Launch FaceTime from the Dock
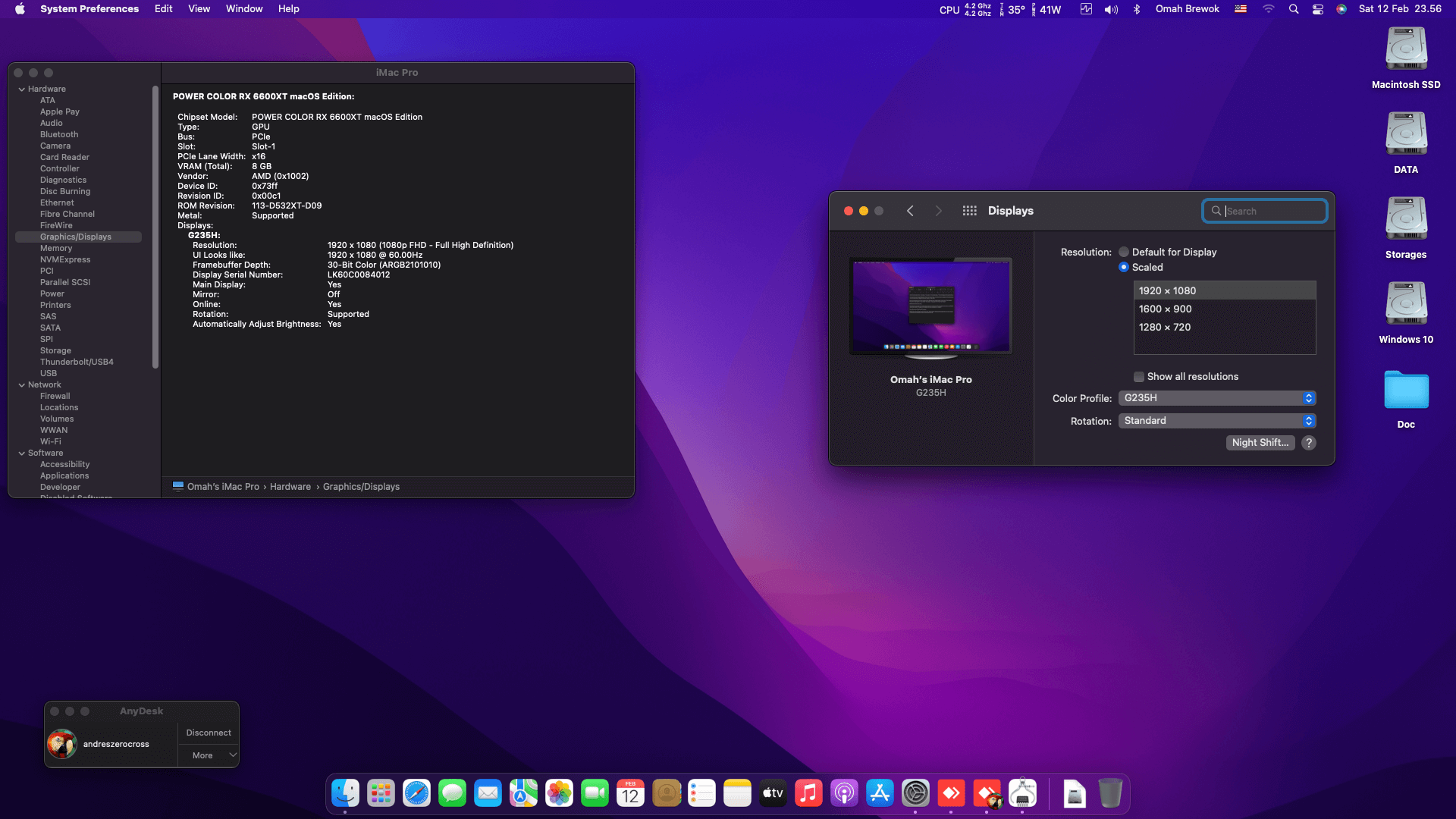1456x819 pixels. (x=595, y=793)
